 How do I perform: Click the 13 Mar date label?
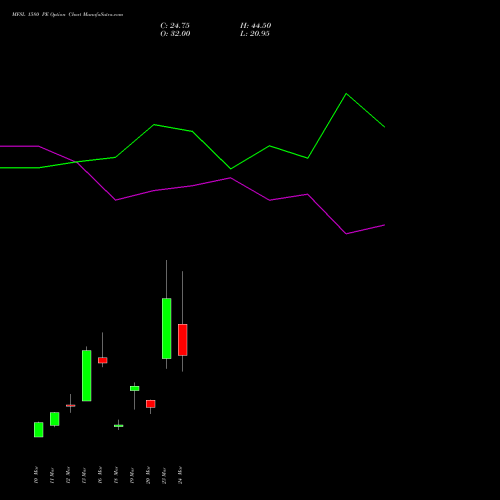[84, 475]
